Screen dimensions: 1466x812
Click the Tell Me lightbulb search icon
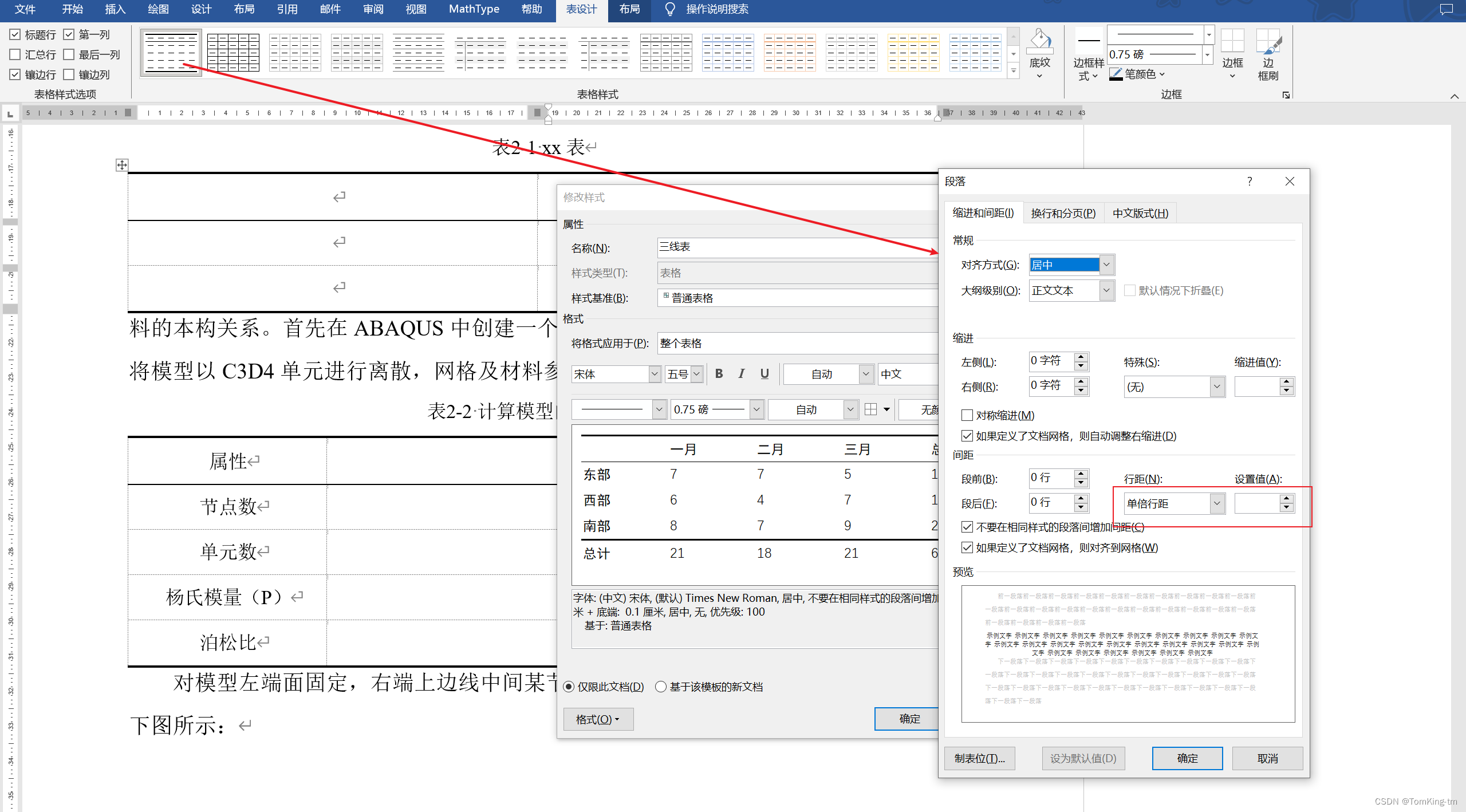pyautogui.click(x=669, y=9)
